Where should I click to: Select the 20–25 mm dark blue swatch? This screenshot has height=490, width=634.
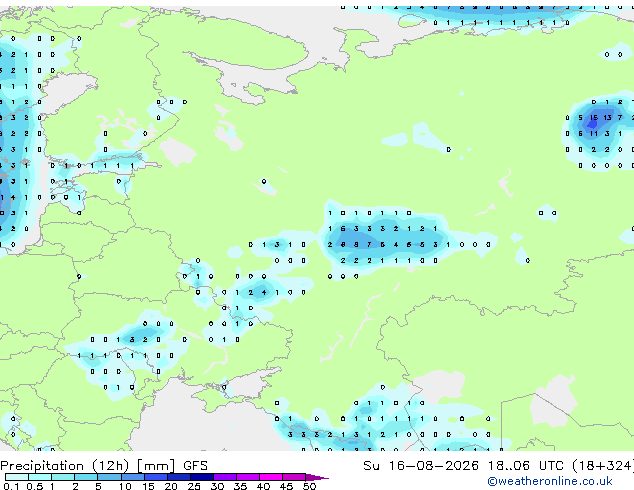pos(179,477)
